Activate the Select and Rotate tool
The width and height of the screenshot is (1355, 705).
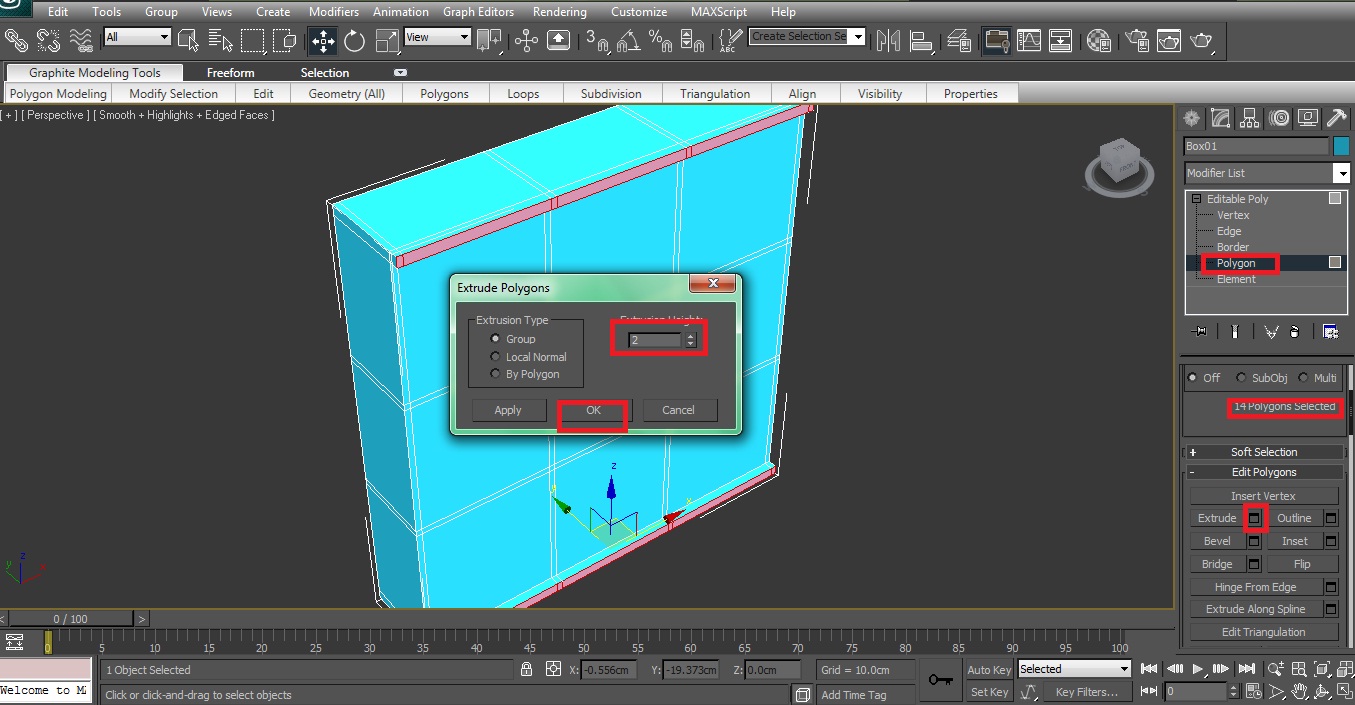point(354,41)
